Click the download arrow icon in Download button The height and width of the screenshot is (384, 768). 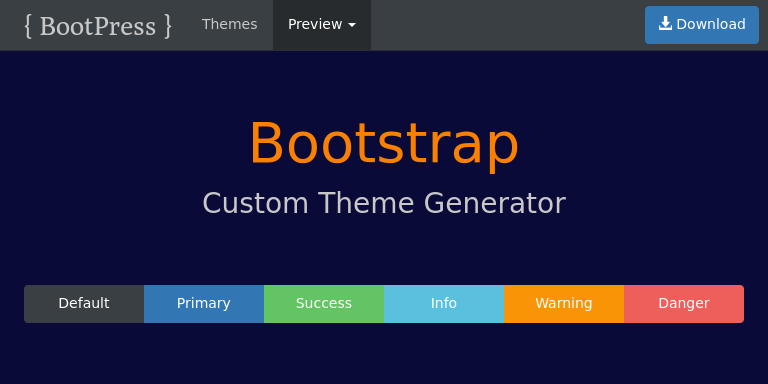665,24
